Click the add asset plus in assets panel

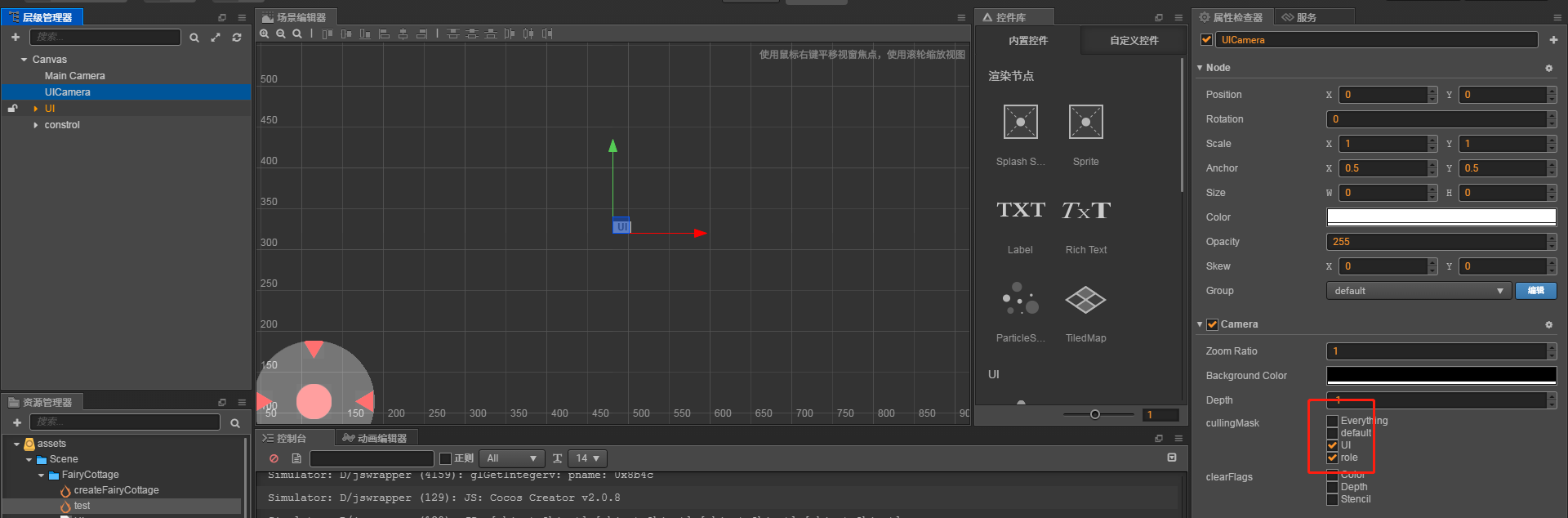tap(17, 422)
